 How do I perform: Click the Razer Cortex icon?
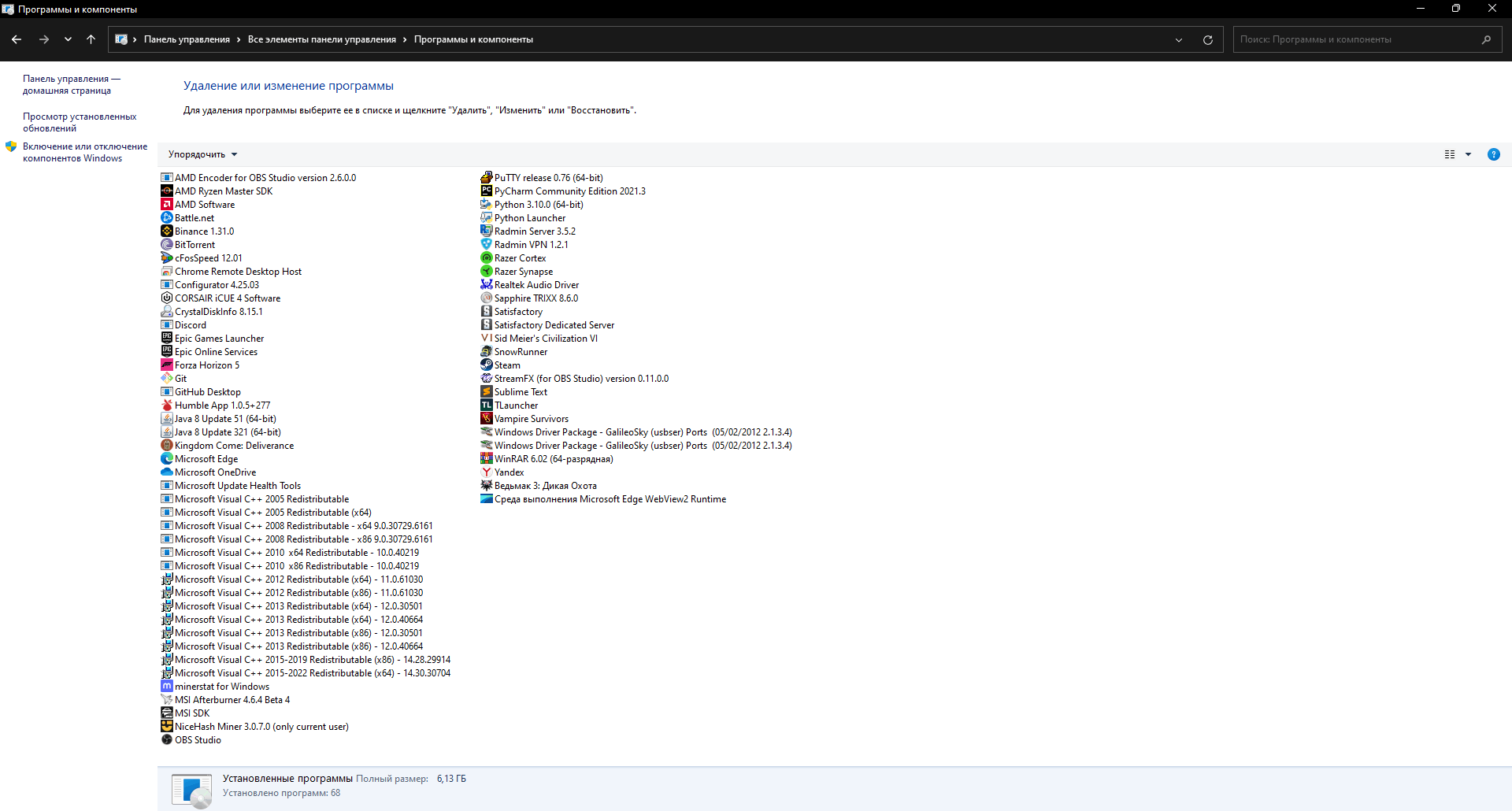pyautogui.click(x=486, y=258)
